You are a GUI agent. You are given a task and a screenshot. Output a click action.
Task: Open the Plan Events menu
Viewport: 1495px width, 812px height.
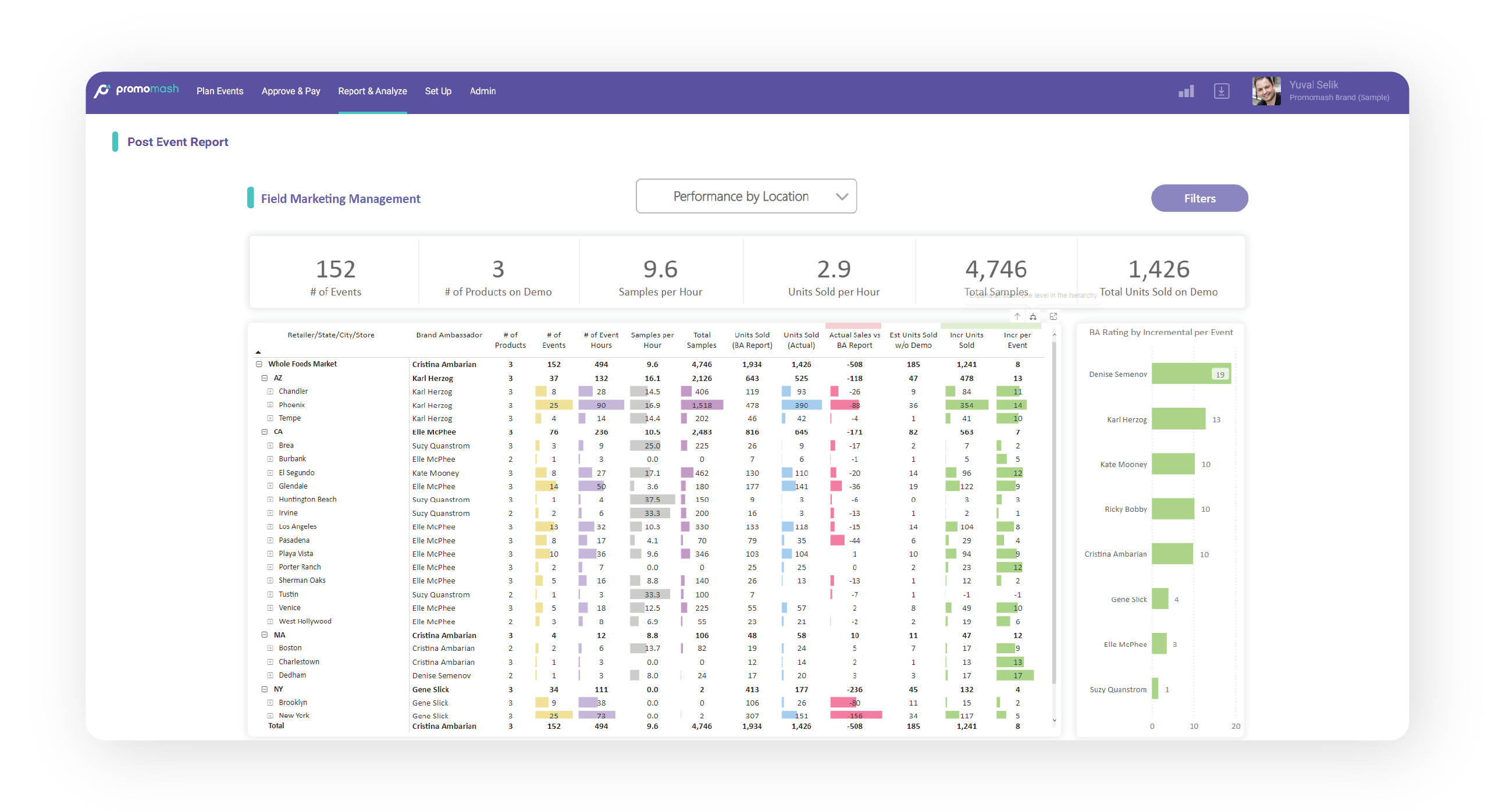coord(220,91)
